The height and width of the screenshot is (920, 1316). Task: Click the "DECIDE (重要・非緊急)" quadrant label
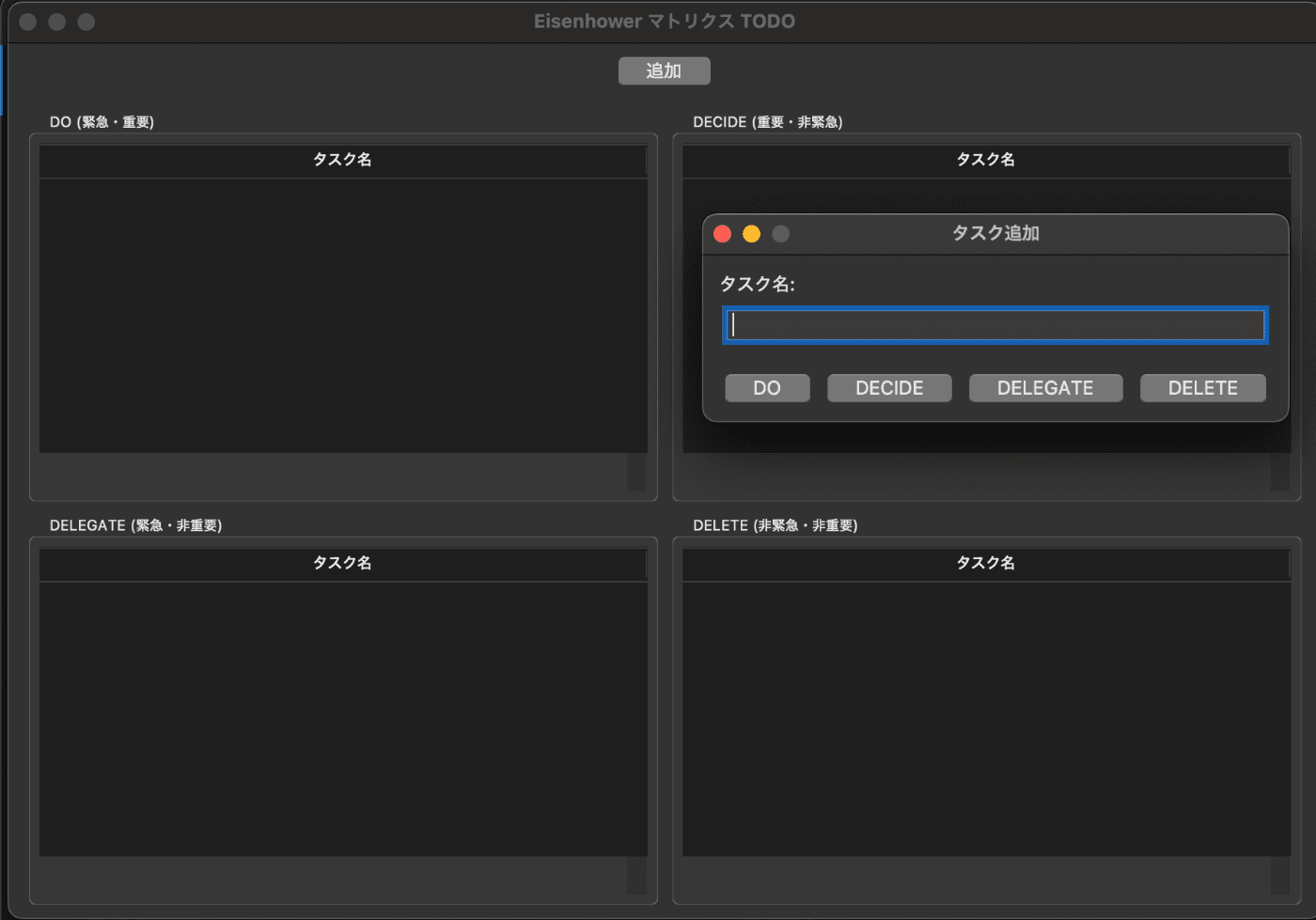768,122
